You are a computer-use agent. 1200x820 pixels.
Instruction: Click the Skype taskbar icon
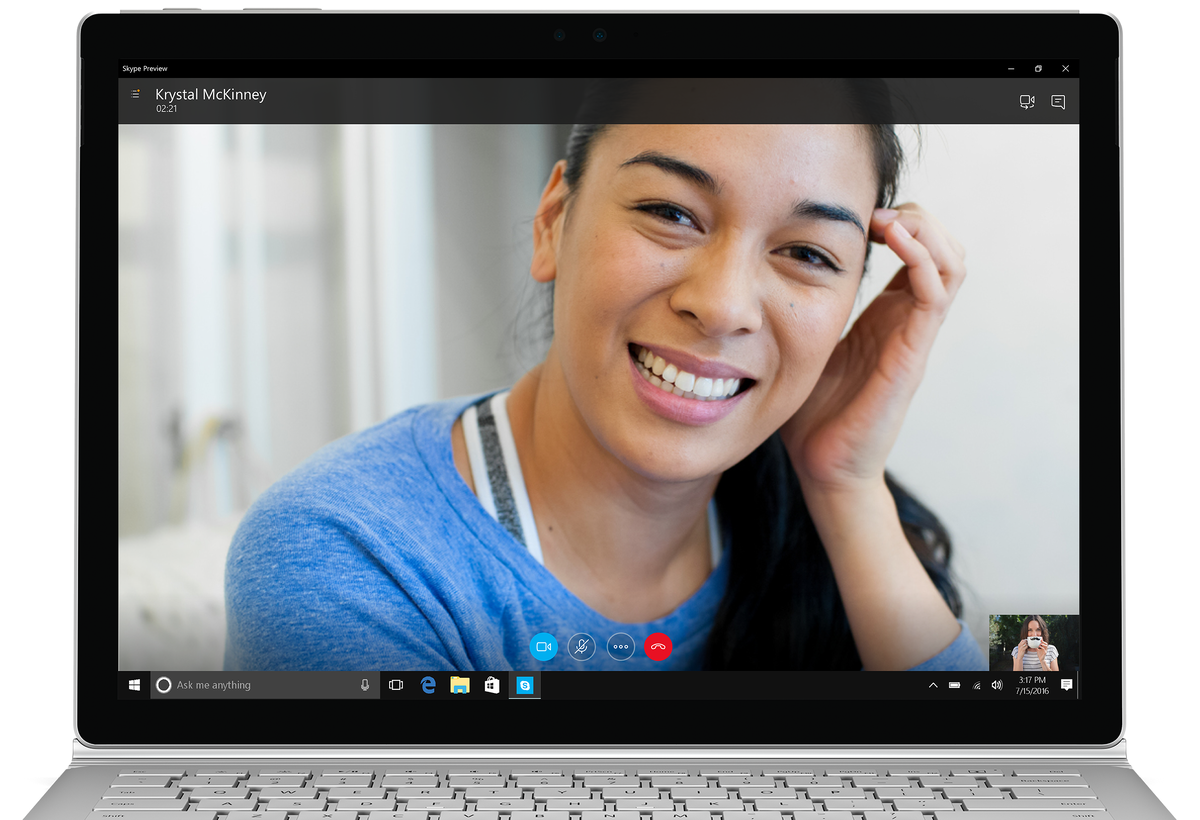pyautogui.click(x=525, y=685)
